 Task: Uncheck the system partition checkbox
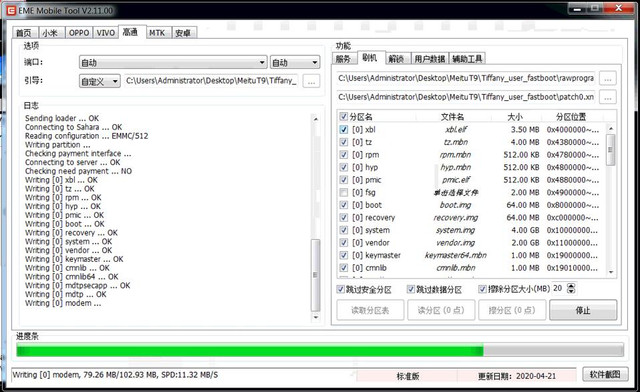pos(344,230)
